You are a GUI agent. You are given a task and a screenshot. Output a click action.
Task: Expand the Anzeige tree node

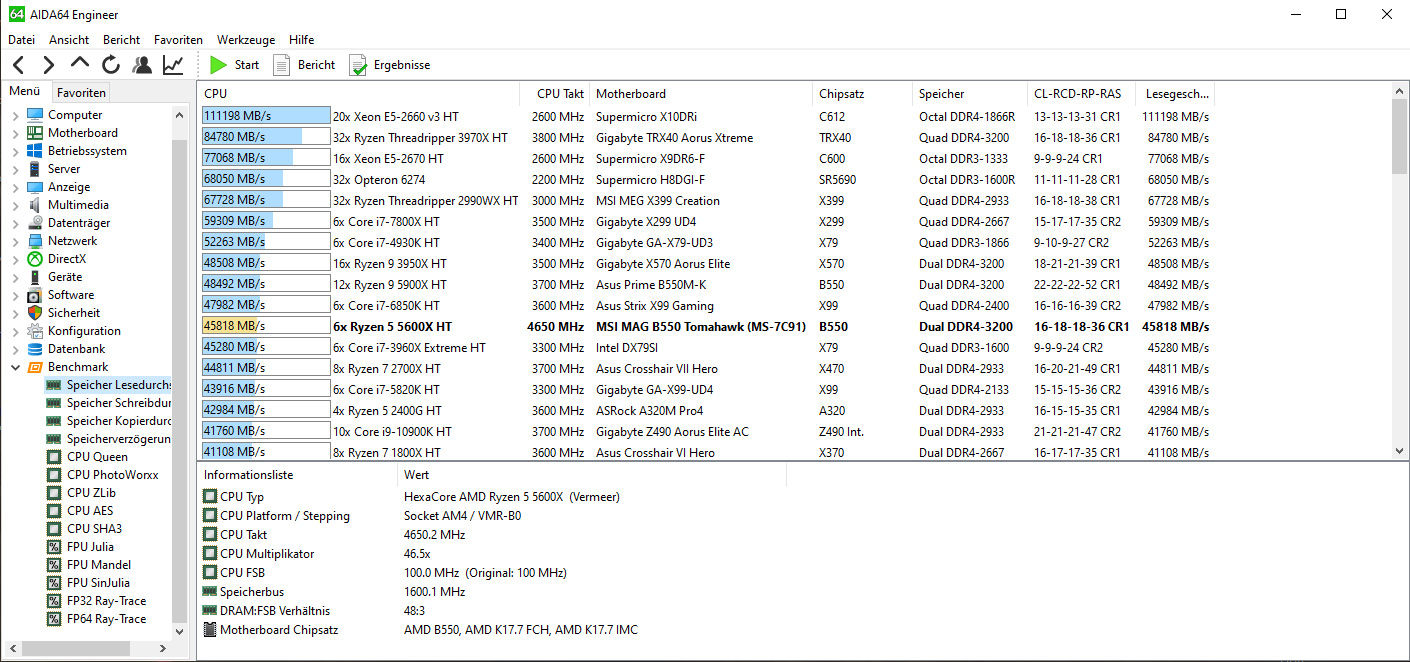[15, 187]
